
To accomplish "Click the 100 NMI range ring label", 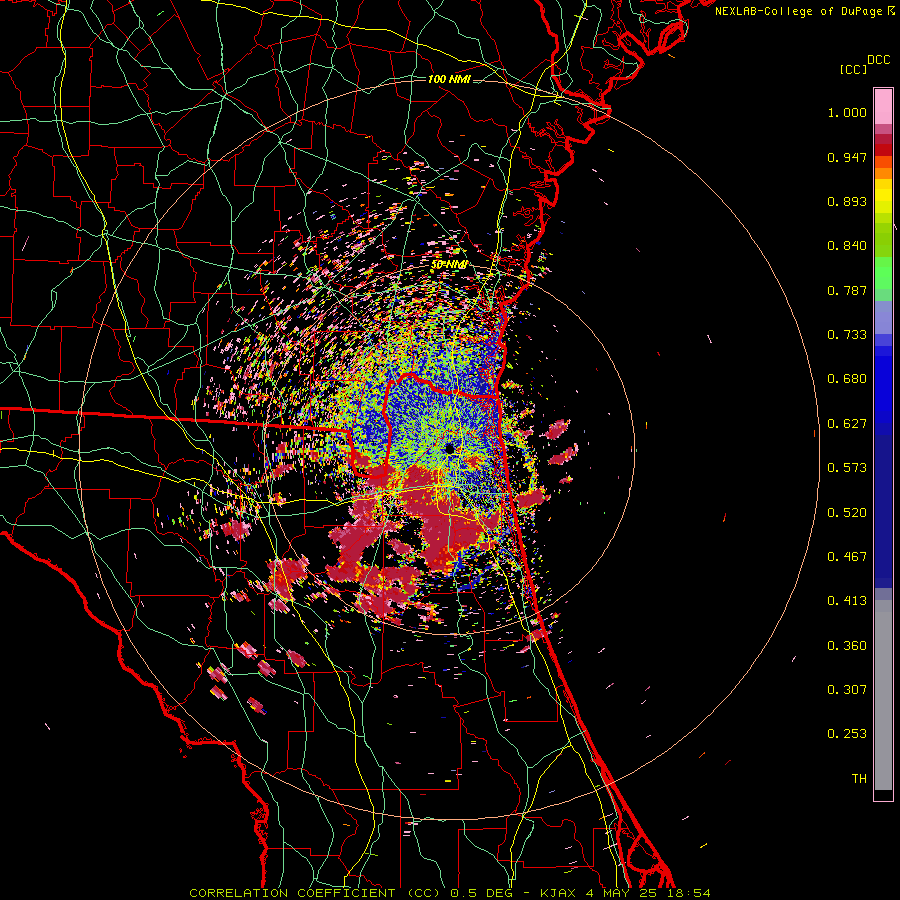I will click(449, 79).
